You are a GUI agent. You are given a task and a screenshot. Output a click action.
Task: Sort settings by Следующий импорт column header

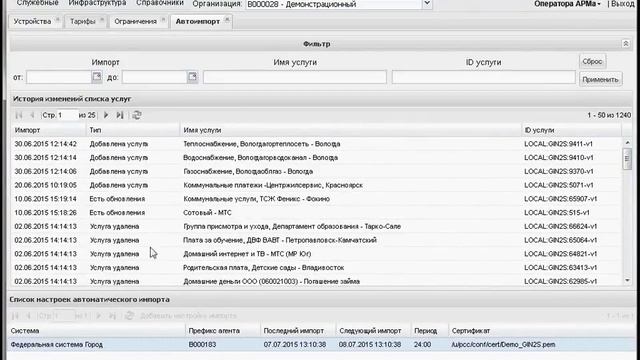pyautogui.click(x=373, y=331)
